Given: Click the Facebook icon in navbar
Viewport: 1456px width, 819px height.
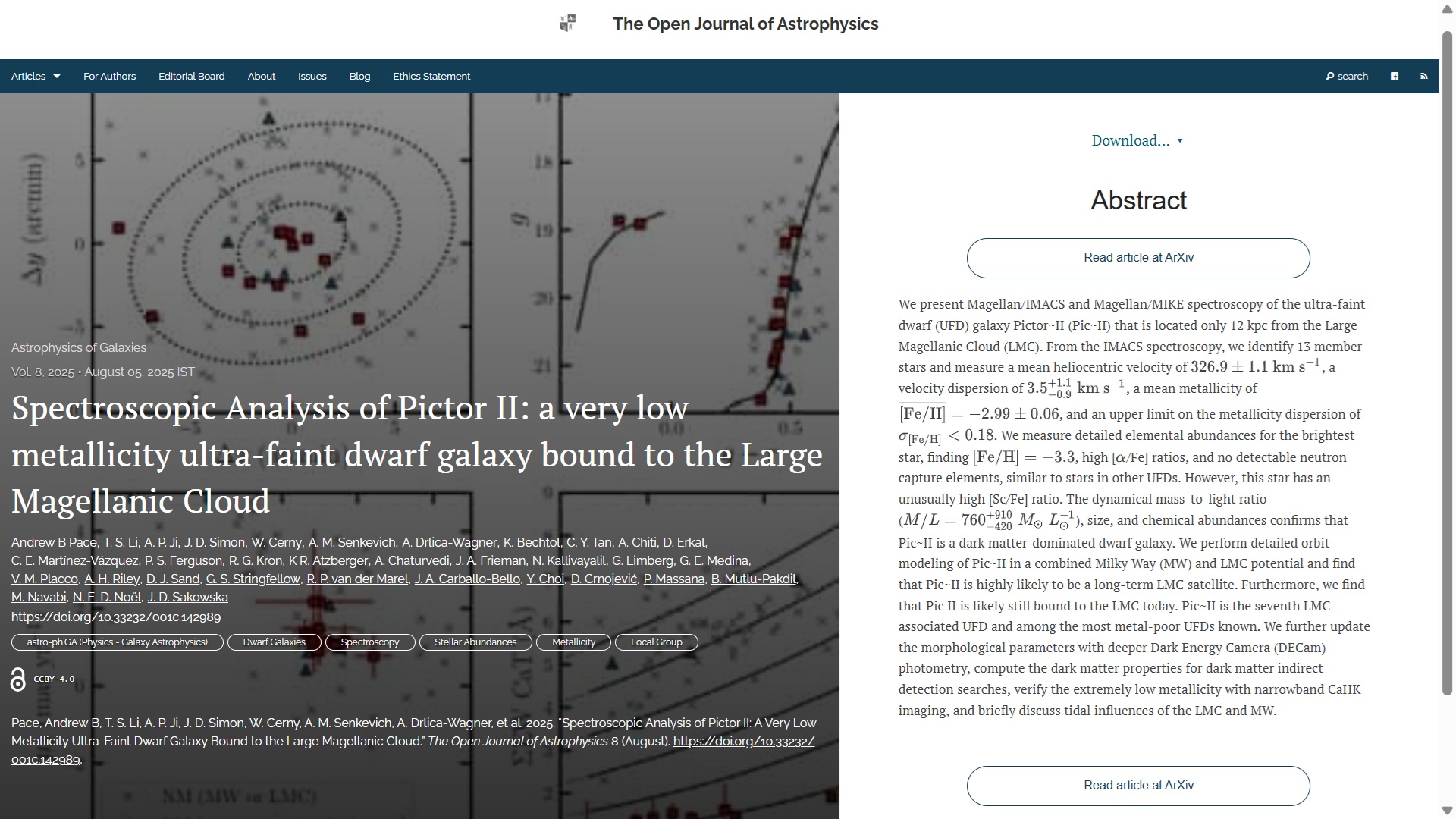Looking at the screenshot, I should 1394,76.
